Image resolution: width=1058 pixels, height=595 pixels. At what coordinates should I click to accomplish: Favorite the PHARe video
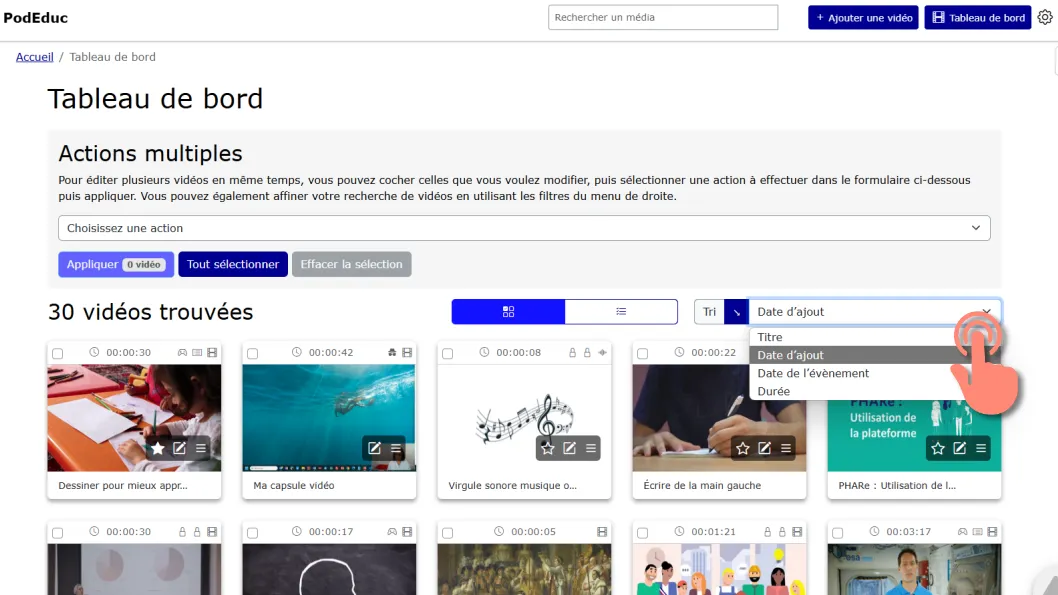tap(937, 448)
